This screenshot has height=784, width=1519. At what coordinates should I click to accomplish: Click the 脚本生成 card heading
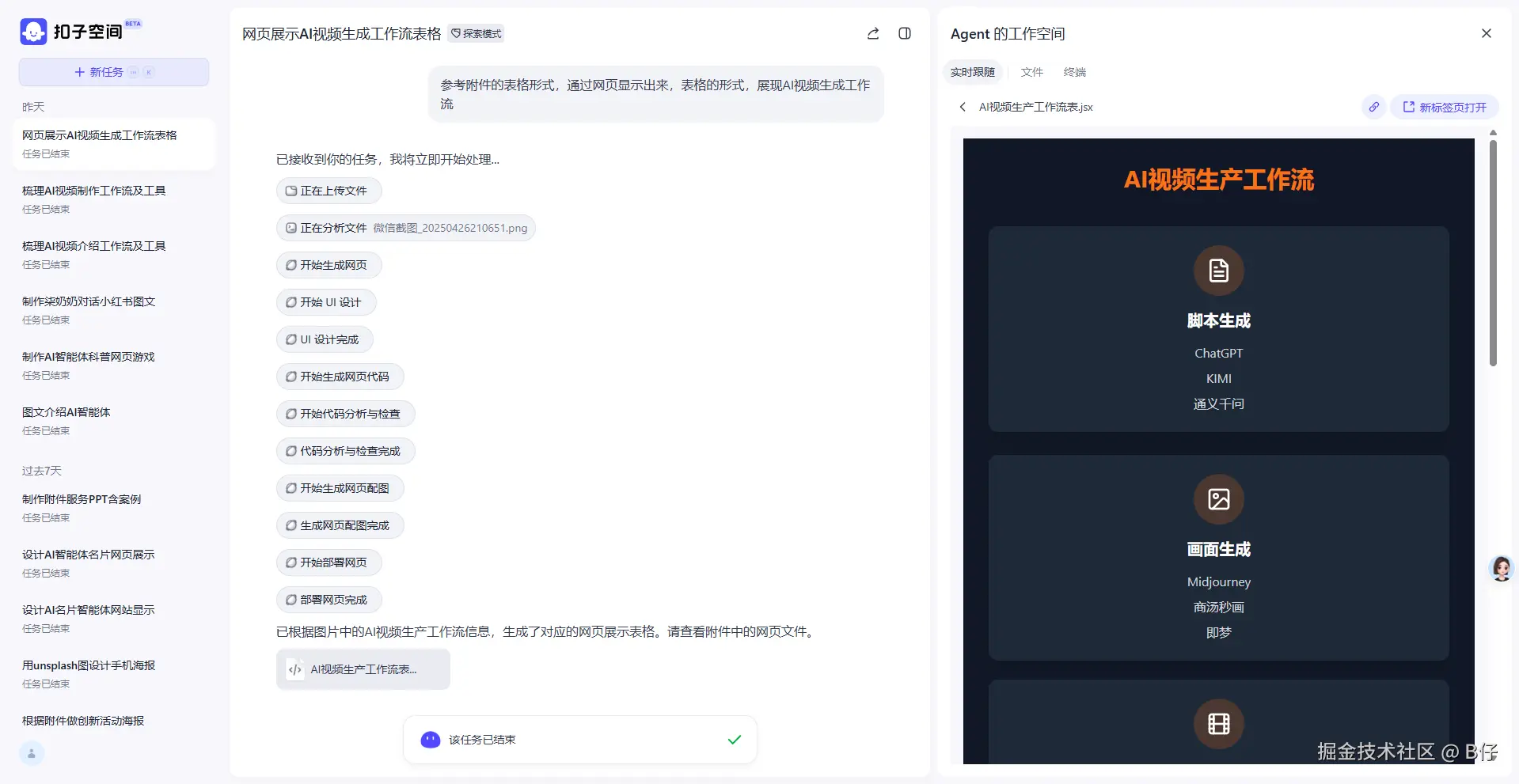1218,320
